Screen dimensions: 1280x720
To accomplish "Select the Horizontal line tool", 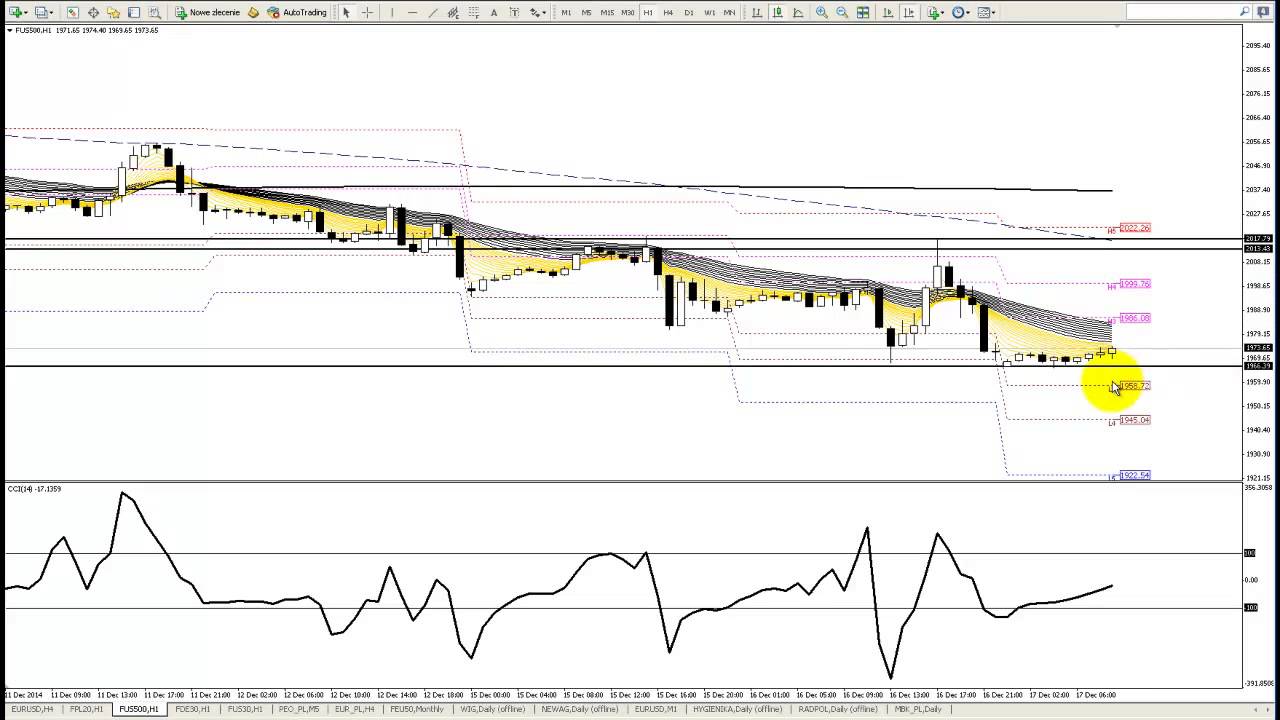I will [412, 12].
